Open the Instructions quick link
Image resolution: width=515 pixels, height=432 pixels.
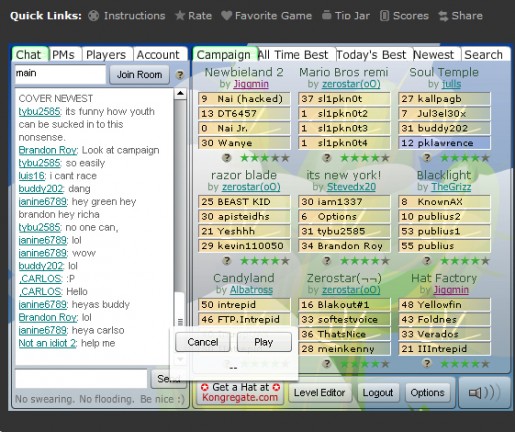[127, 16]
